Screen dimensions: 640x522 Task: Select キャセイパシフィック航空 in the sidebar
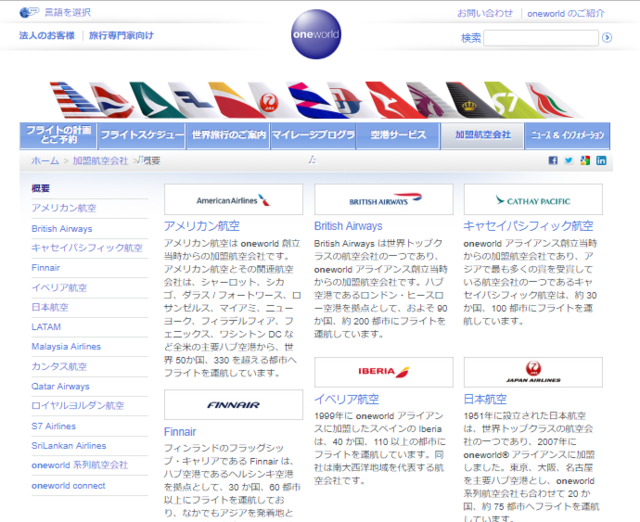coord(87,248)
